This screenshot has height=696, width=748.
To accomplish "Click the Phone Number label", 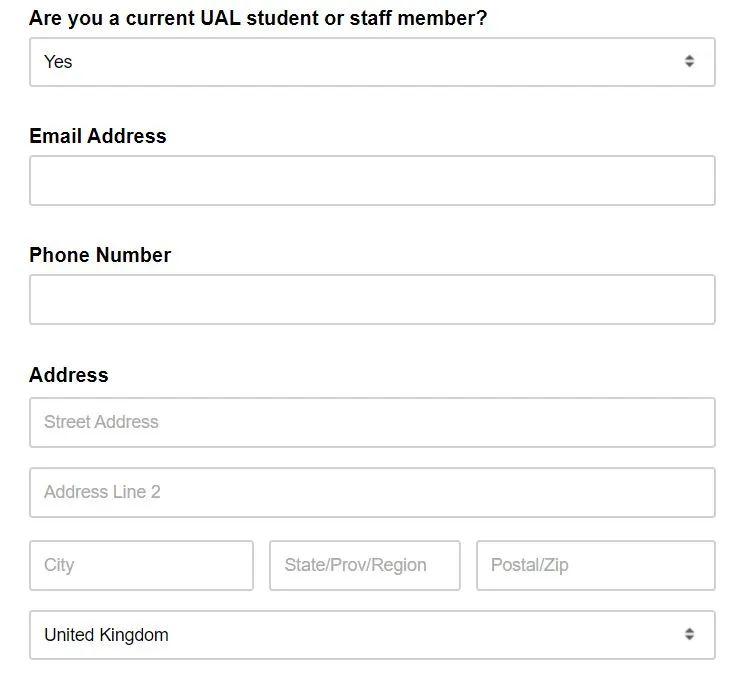I will pos(100,255).
